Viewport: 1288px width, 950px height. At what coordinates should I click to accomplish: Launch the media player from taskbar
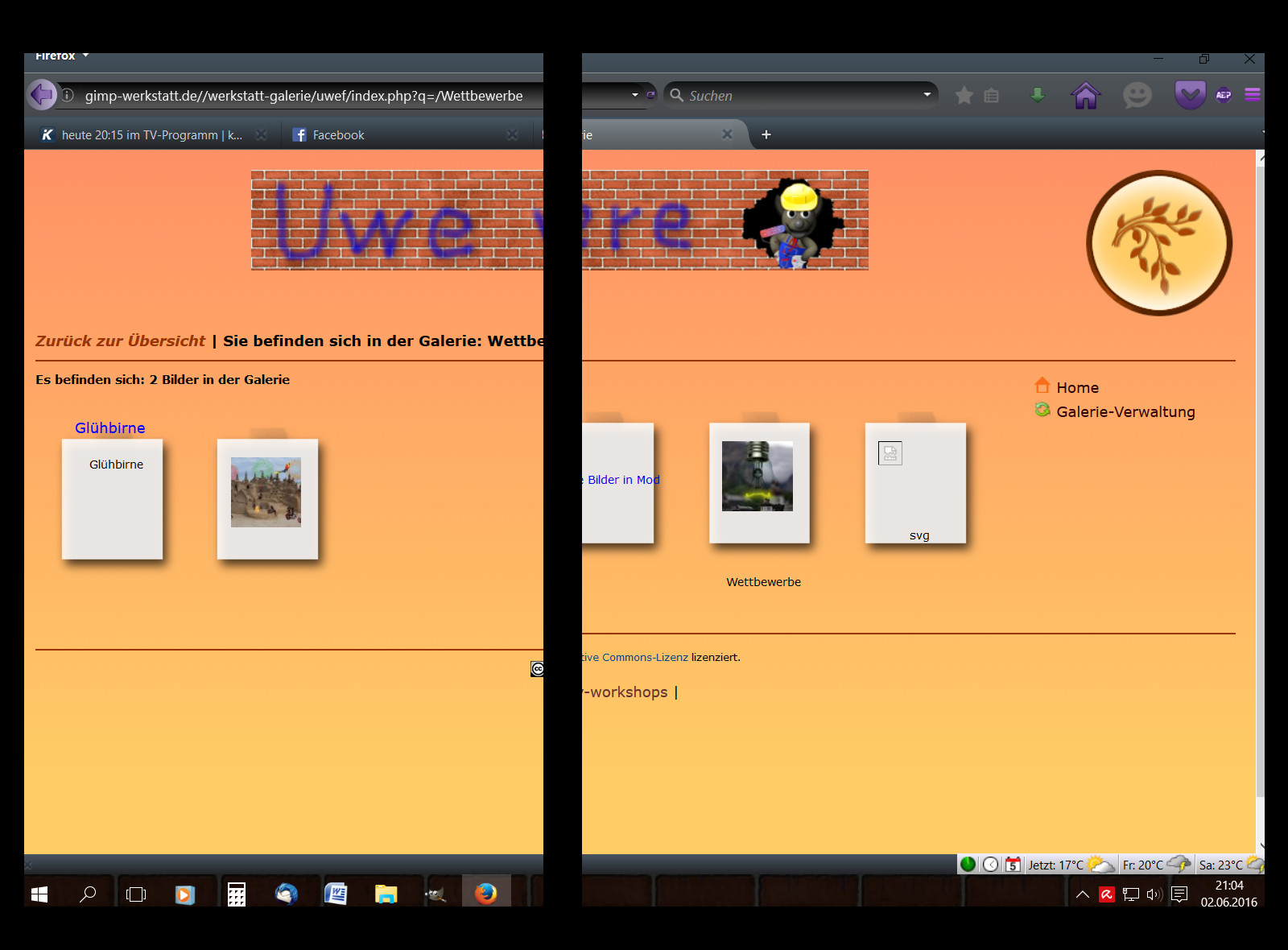click(x=185, y=894)
